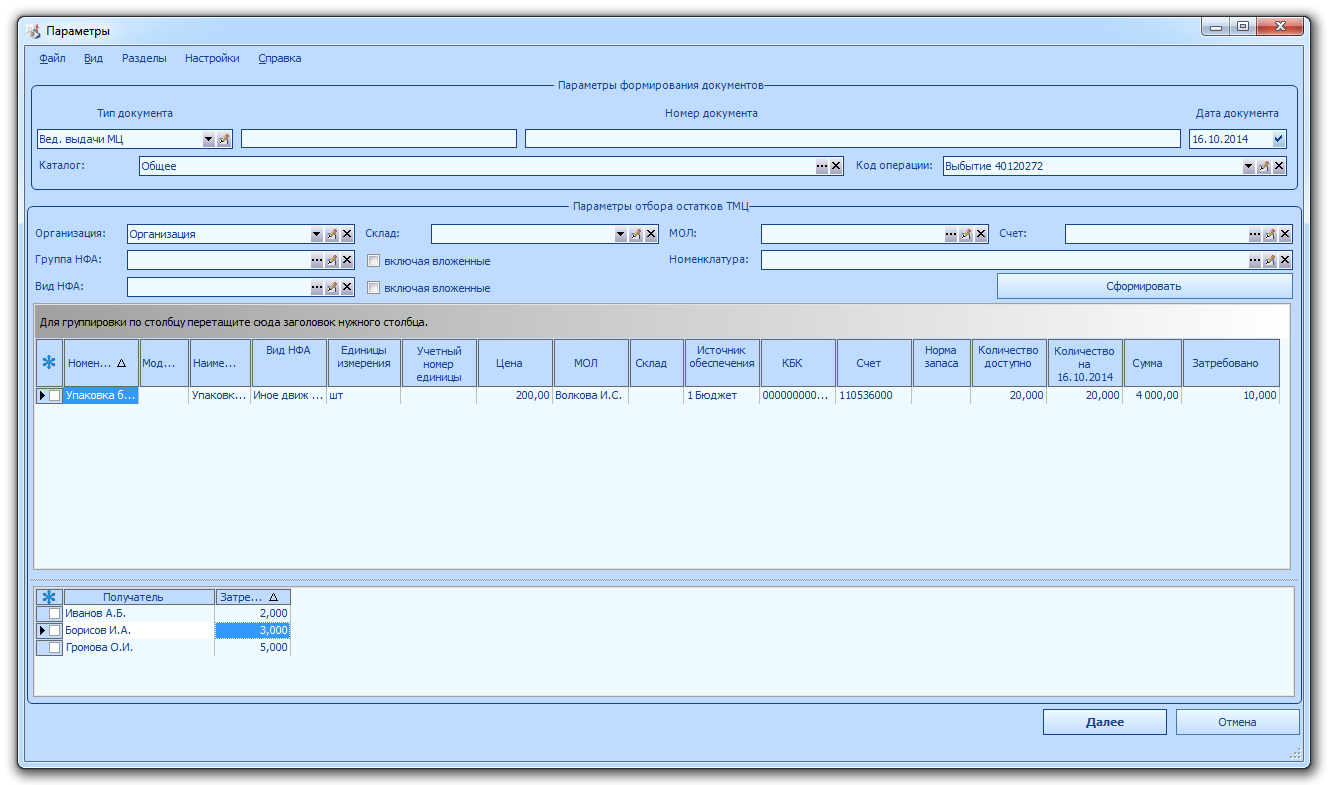1329x785 pixels.
Task: Clear the Номенклатура field
Action: tap(1285, 260)
